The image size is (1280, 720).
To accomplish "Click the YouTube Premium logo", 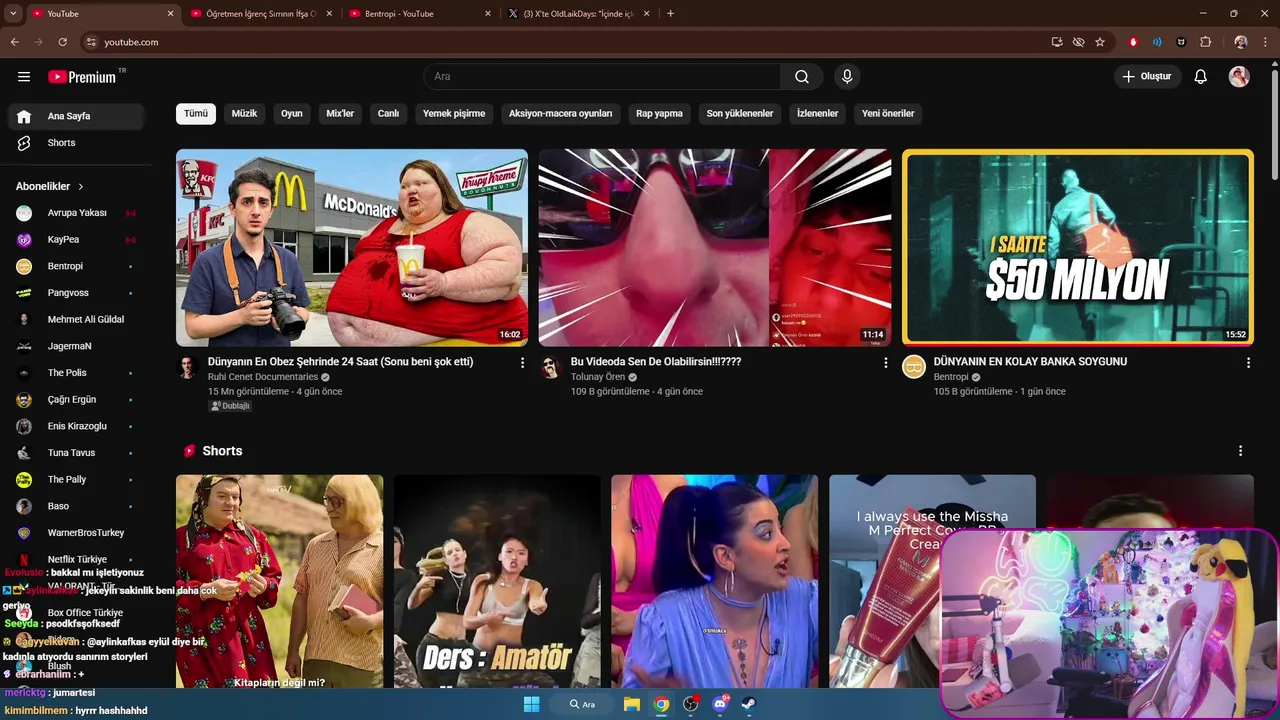I will click(83, 77).
